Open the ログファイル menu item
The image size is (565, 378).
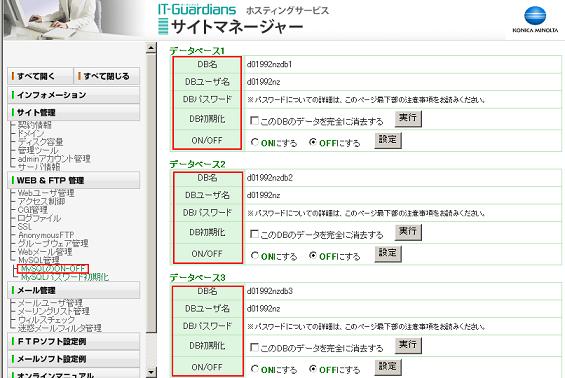[x=39, y=218]
